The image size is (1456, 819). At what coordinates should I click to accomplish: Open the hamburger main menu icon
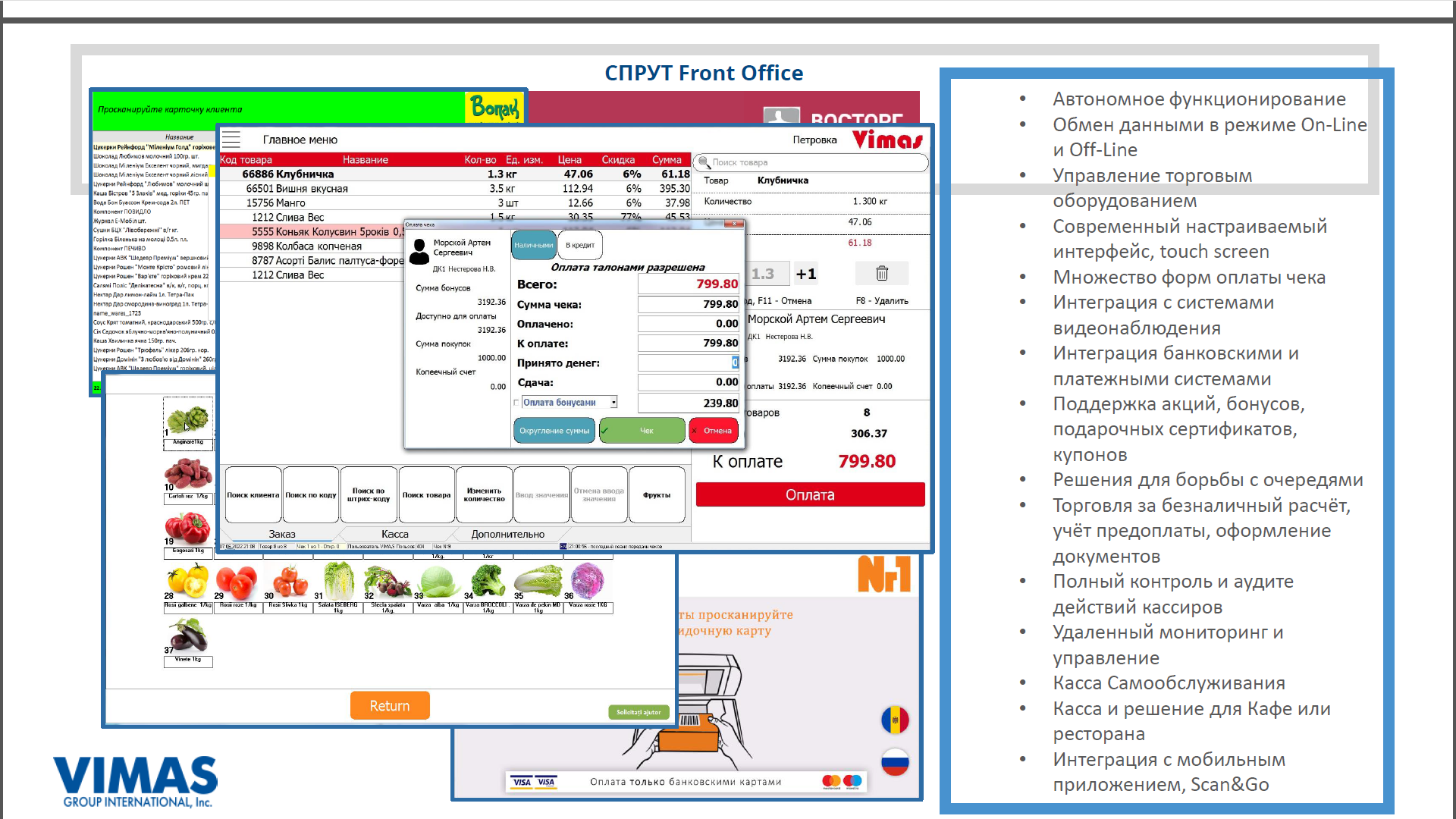pos(231,140)
